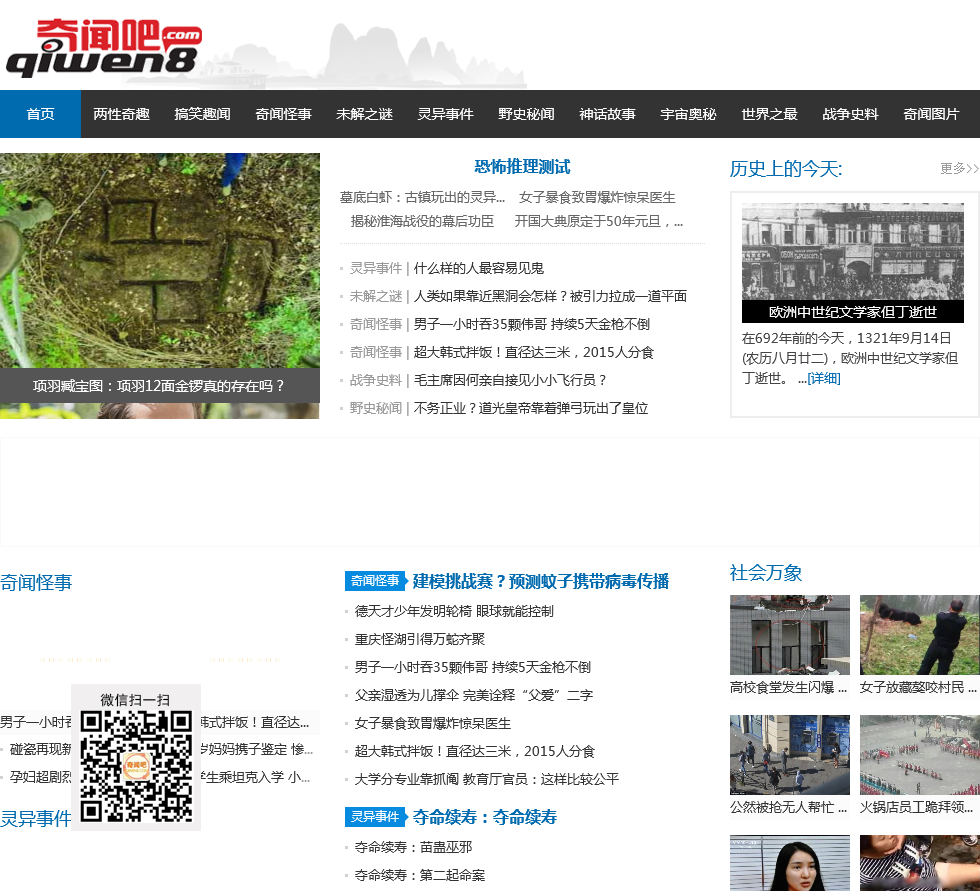
Task: Open 未解之谜 in the navigation bar
Action: (x=364, y=114)
